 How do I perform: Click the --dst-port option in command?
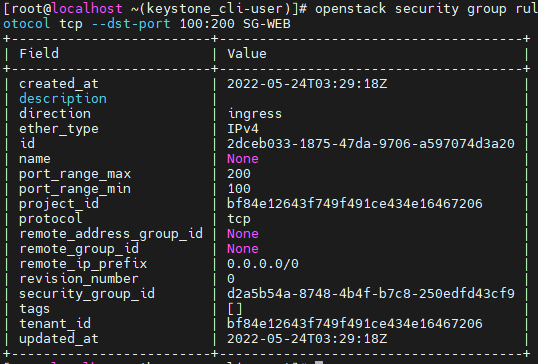131,24
